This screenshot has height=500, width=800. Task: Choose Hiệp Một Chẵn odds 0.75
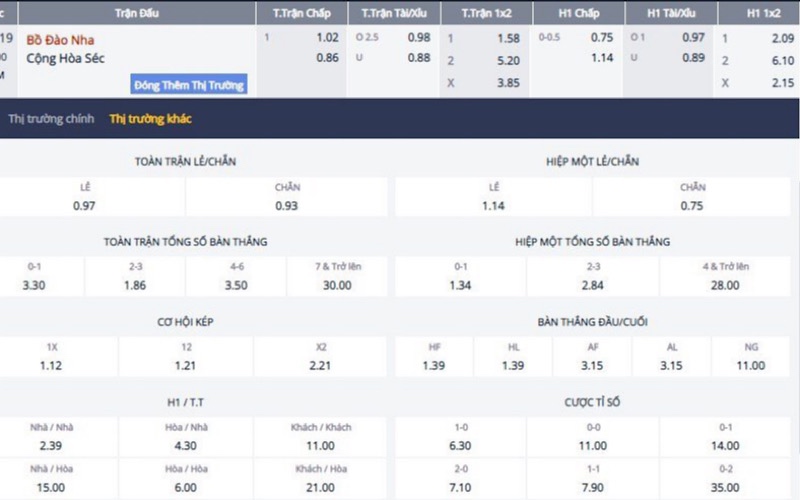coord(692,205)
